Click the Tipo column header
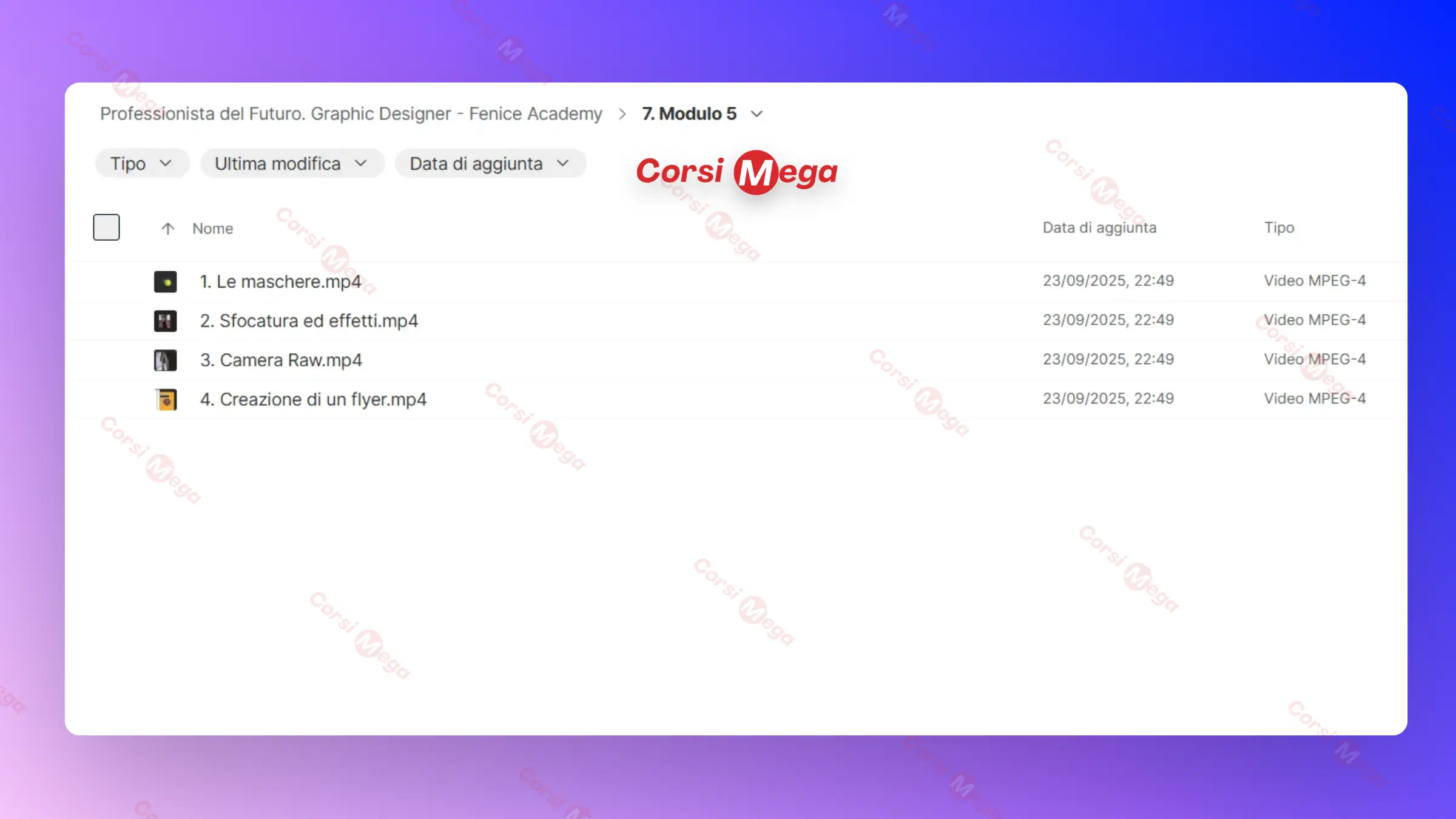1456x819 pixels. tap(1279, 227)
